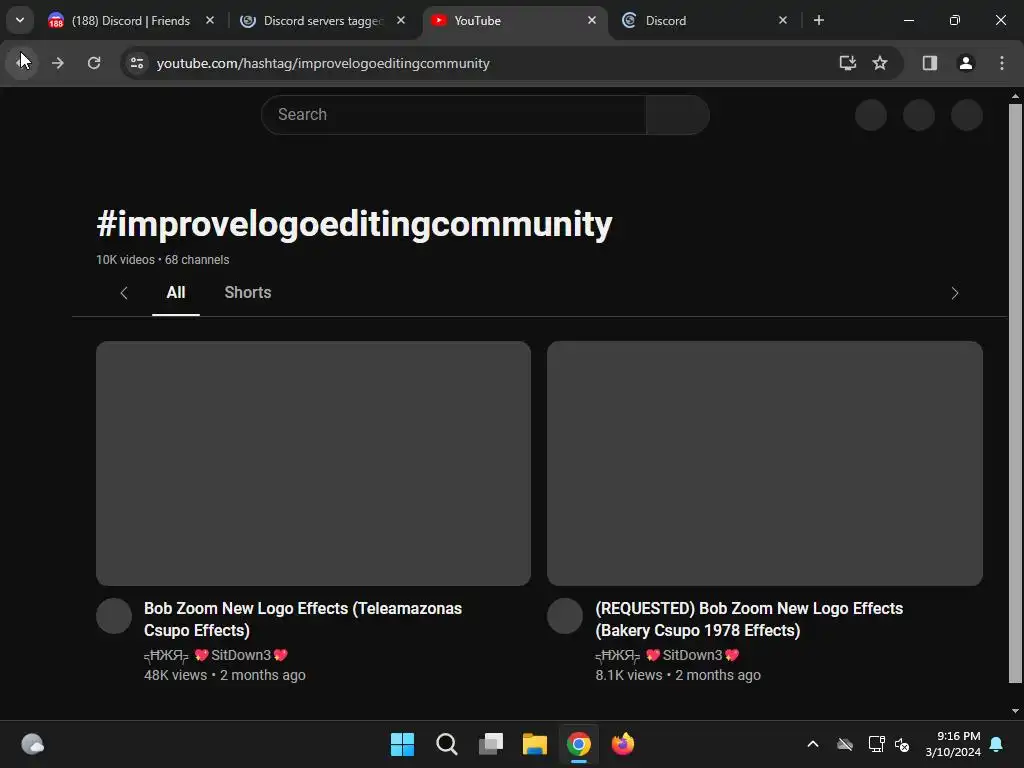This screenshot has height=768, width=1024.
Task: Open Windows taskbar Search
Action: (447, 744)
